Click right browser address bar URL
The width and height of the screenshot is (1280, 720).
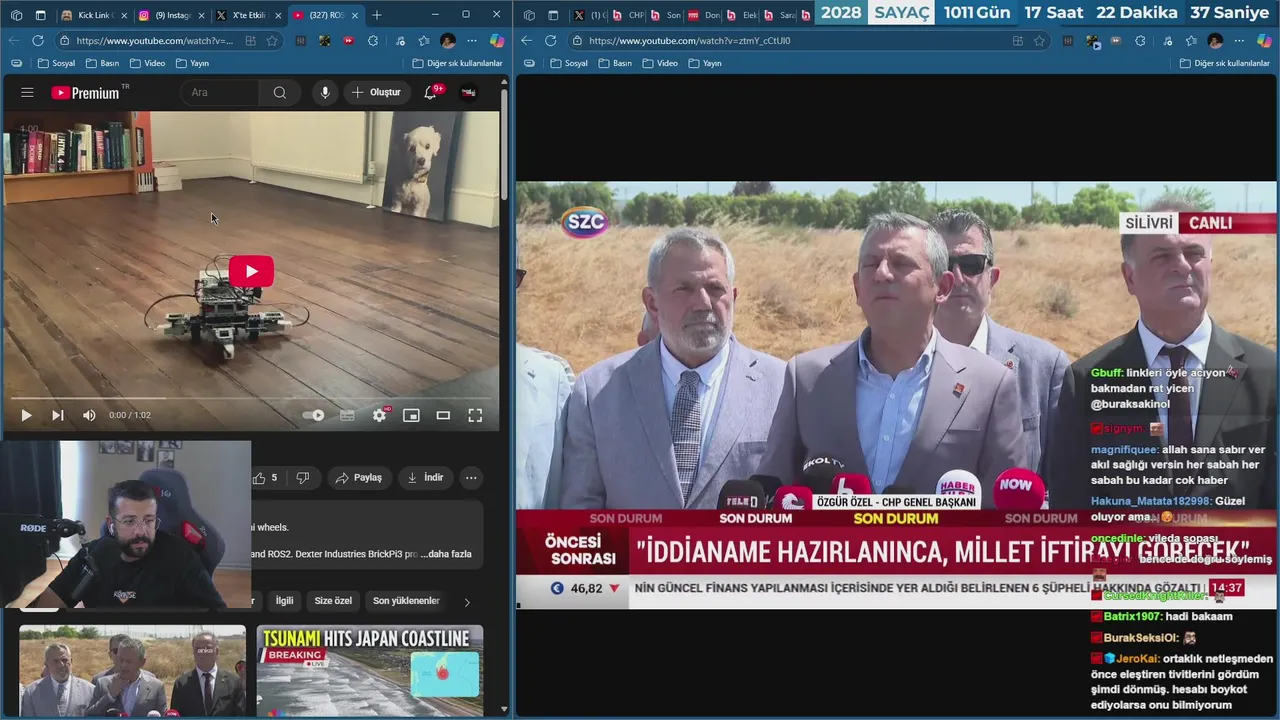point(689,41)
